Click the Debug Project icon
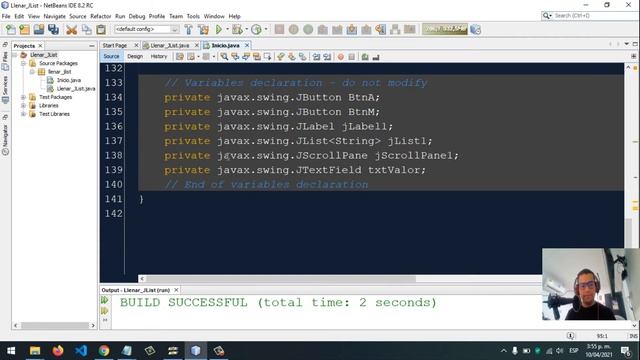Image resolution: width=640 pixels, height=360 pixels. (x=237, y=29)
